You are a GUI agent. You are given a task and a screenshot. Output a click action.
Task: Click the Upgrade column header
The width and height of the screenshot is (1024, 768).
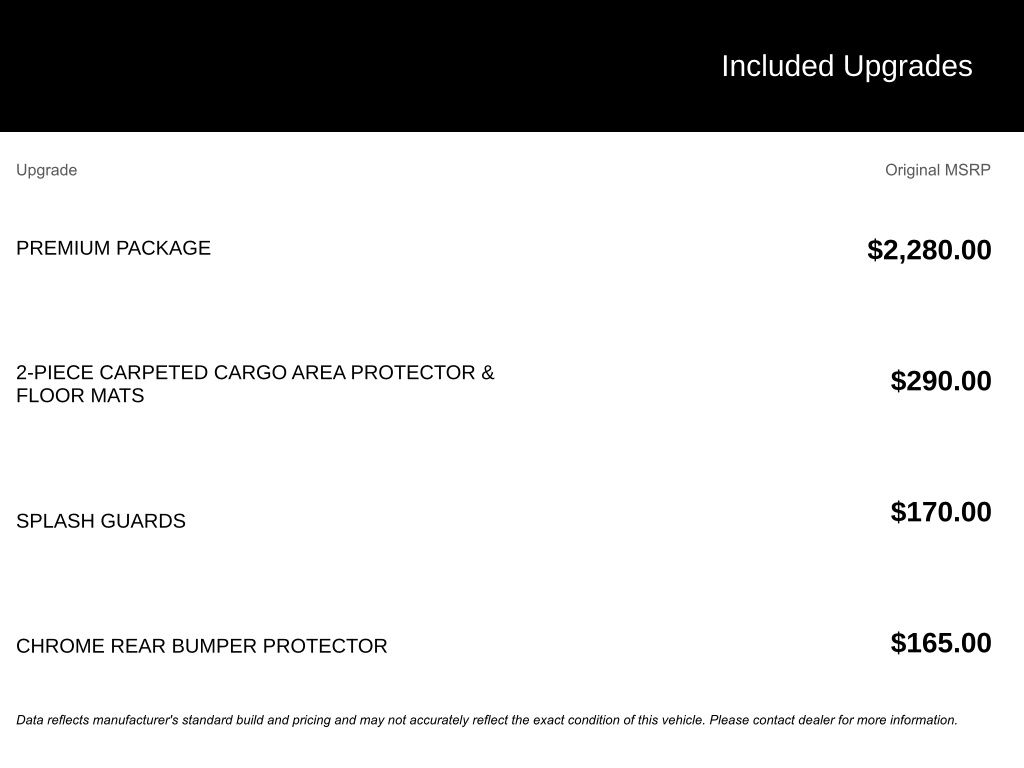[46, 170]
